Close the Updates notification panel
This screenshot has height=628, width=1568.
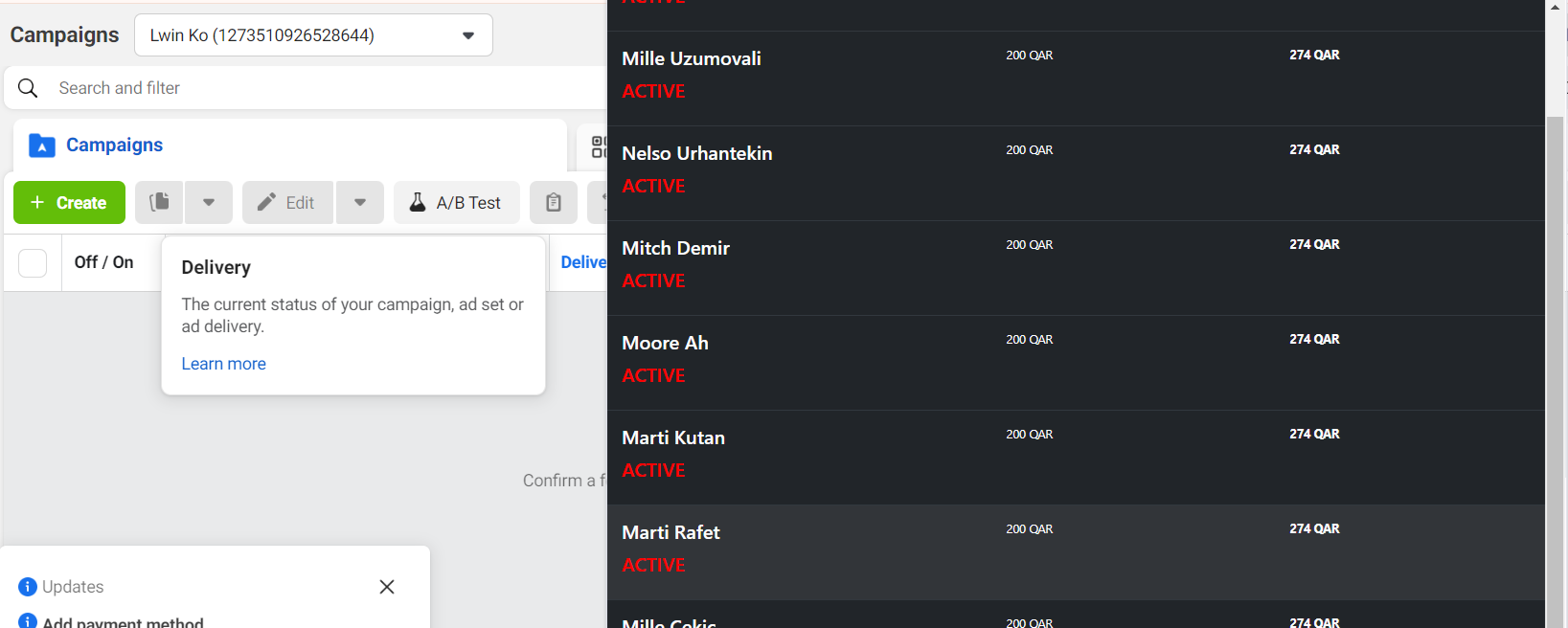387,587
